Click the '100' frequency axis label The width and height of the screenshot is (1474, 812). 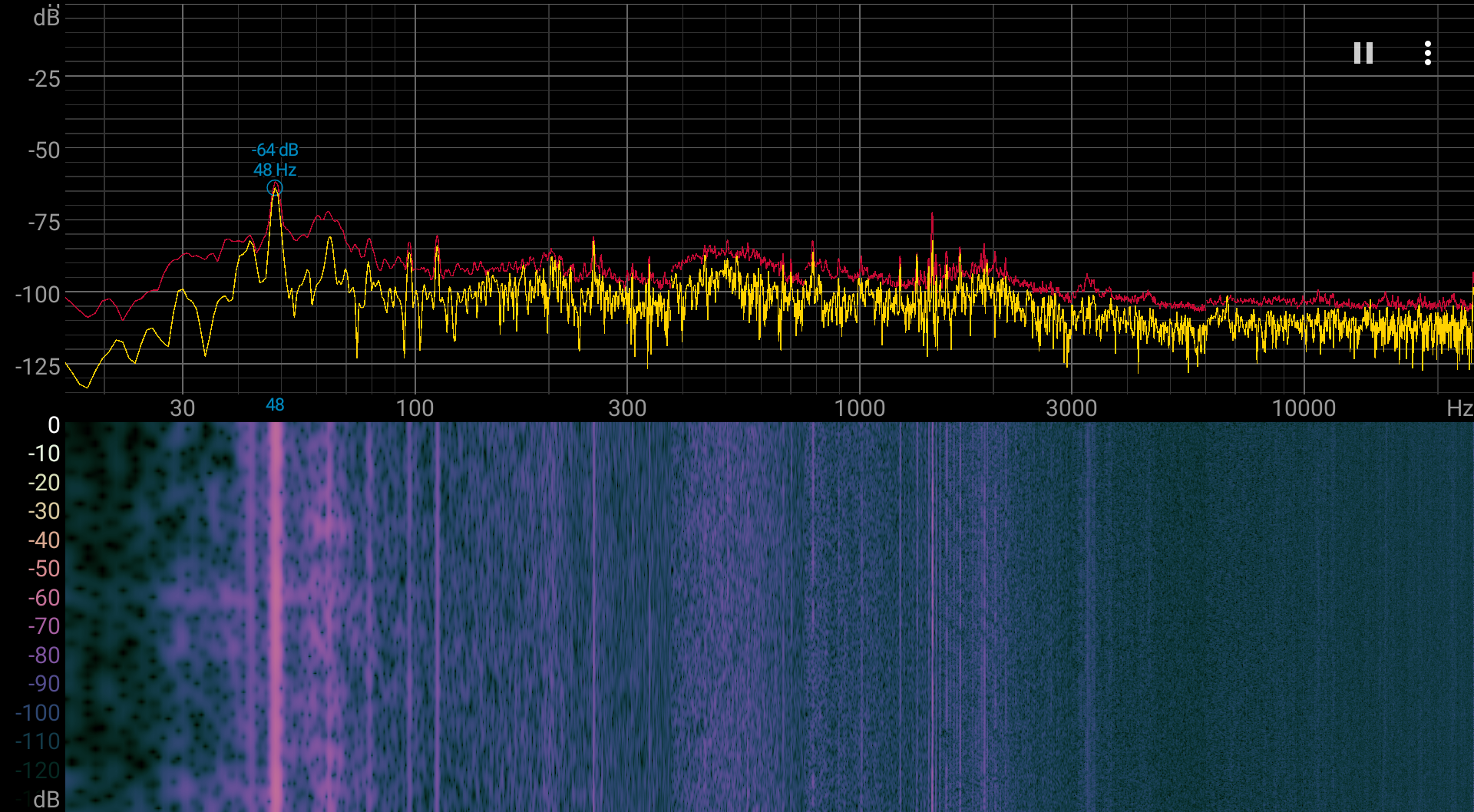tap(415, 408)
